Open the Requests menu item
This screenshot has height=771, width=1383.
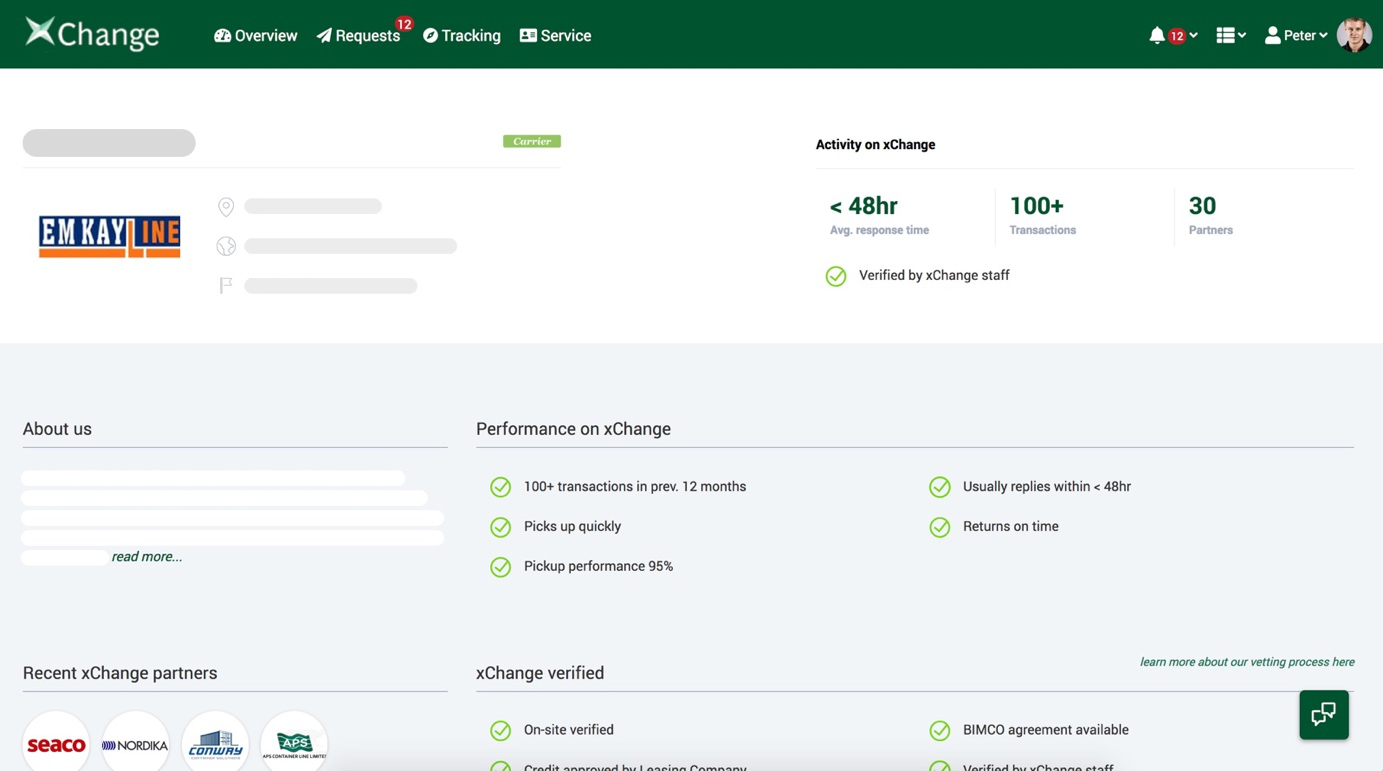pyautogui.click(x=358, y=35)
